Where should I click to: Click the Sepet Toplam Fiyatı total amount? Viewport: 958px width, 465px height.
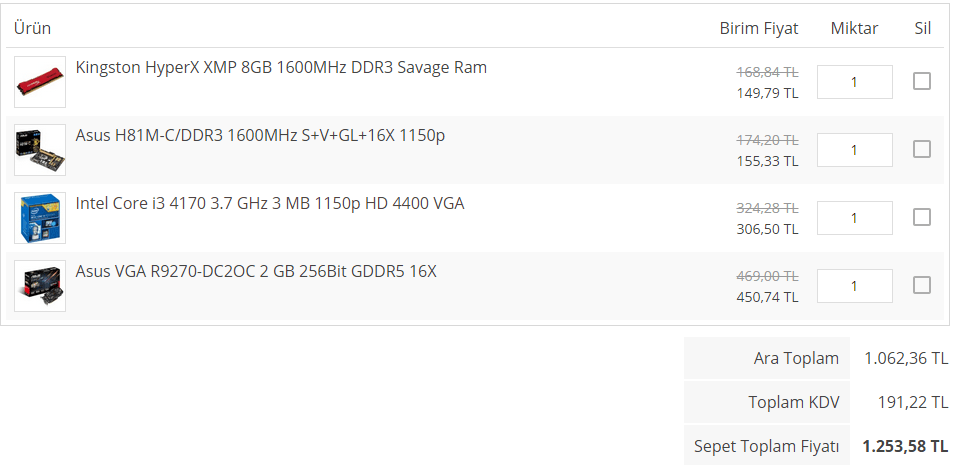905,446
